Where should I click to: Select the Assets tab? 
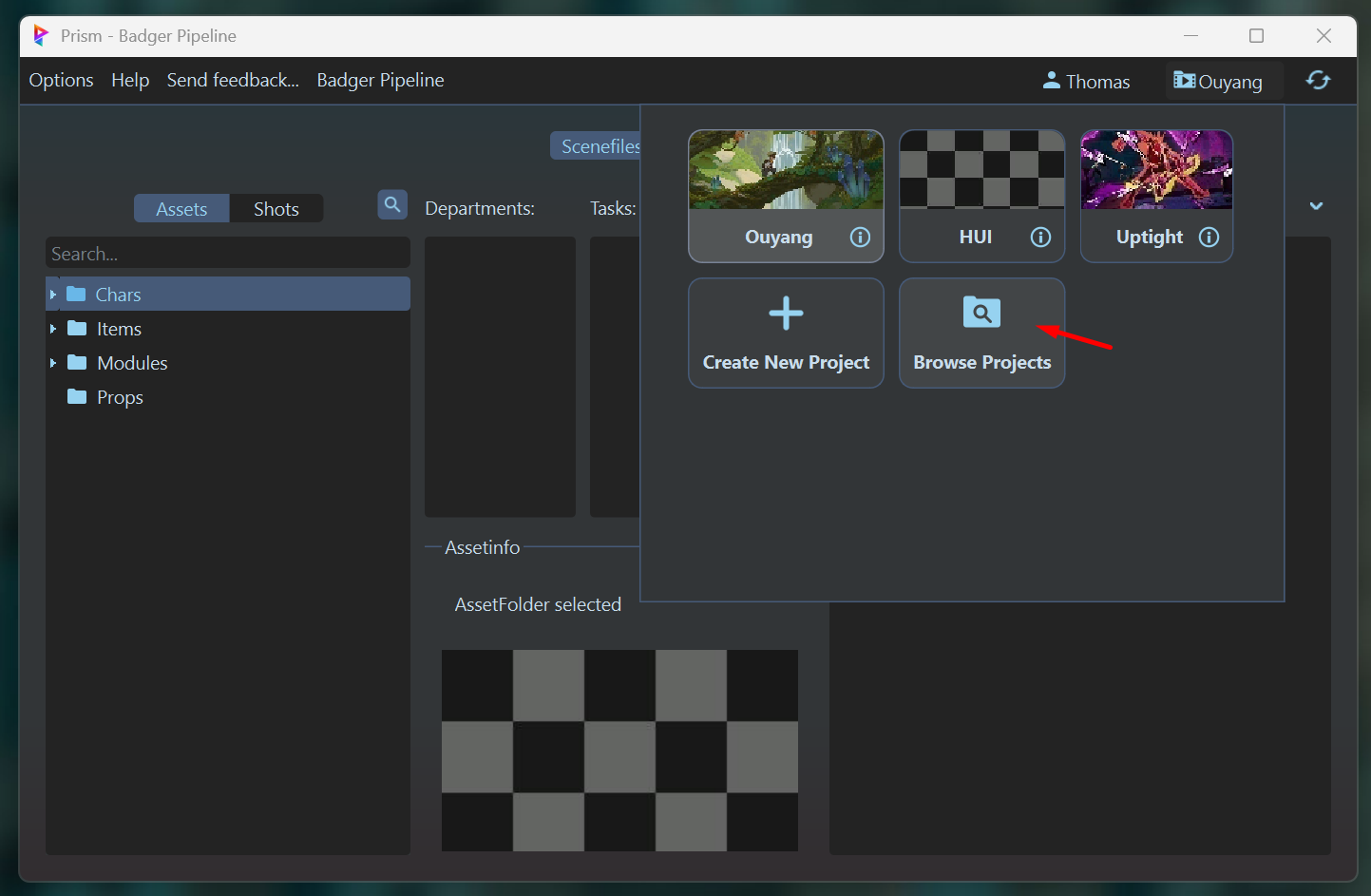click(181, 209)
